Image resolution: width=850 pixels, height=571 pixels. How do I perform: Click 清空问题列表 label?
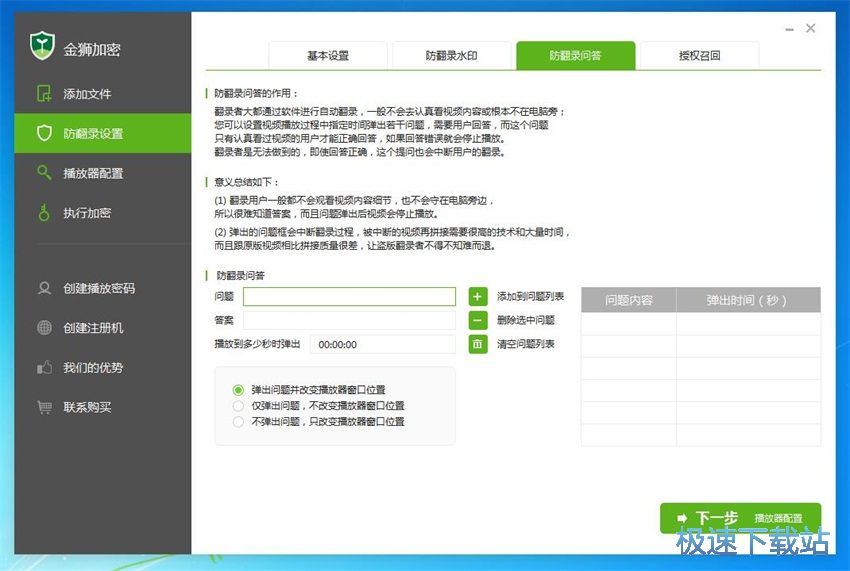526,344
